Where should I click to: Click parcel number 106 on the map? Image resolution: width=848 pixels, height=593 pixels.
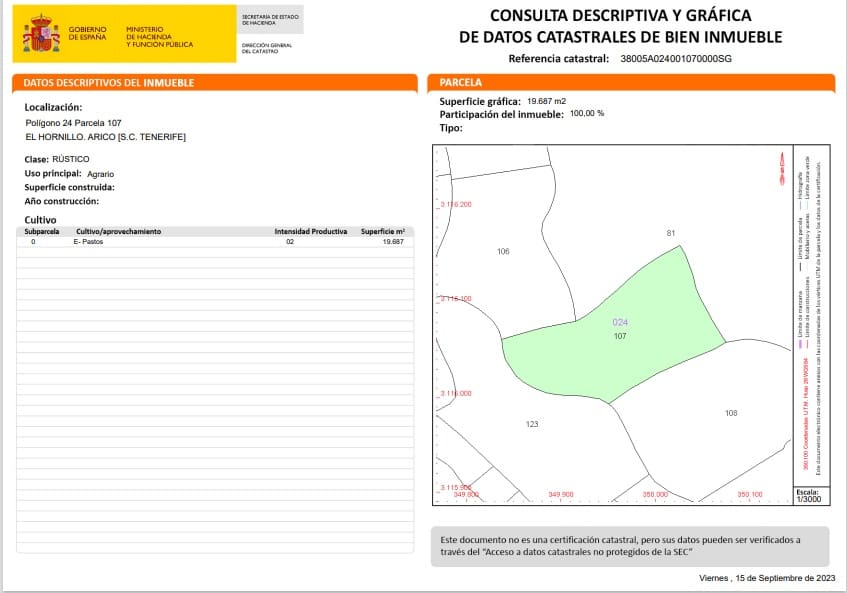pos(504,252)
